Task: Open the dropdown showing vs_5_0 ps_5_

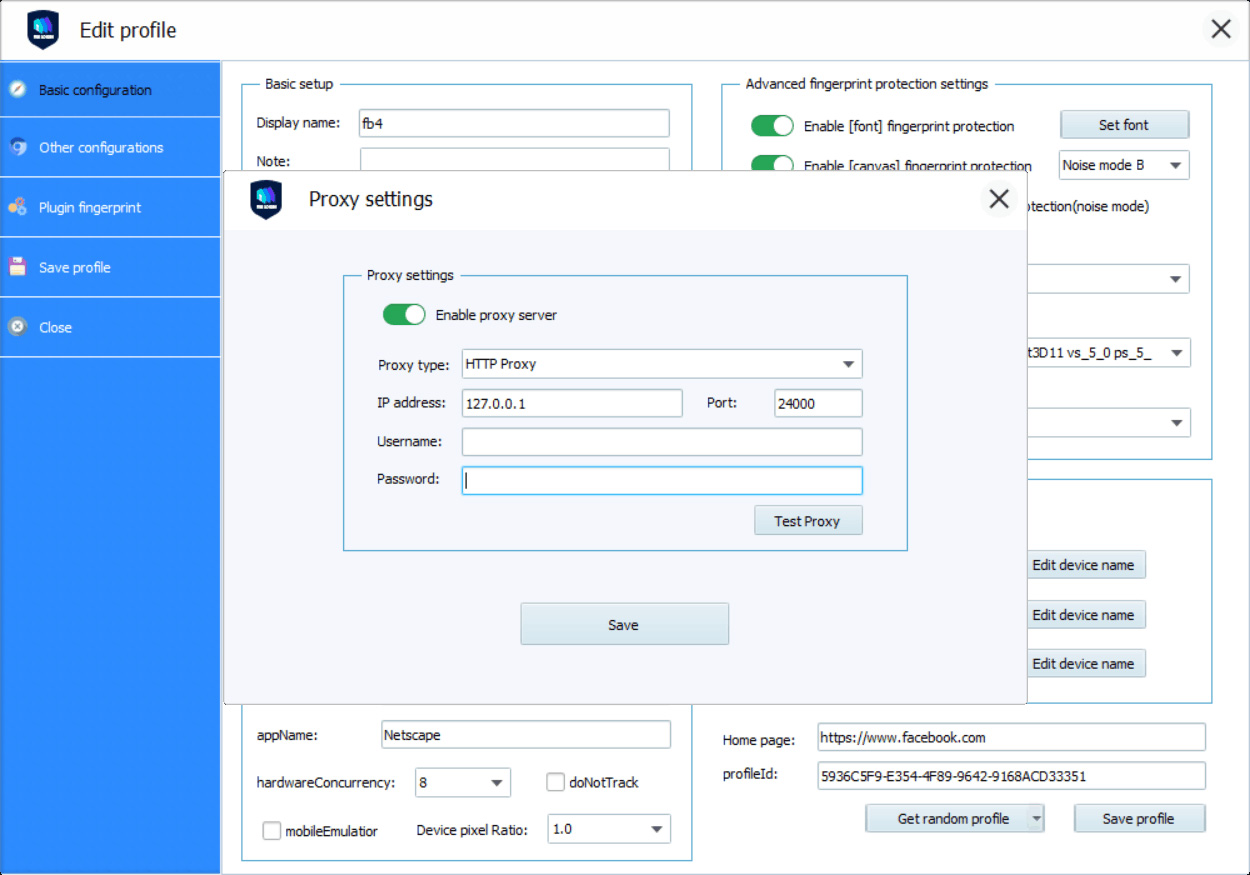Action: click(1109, 353)
